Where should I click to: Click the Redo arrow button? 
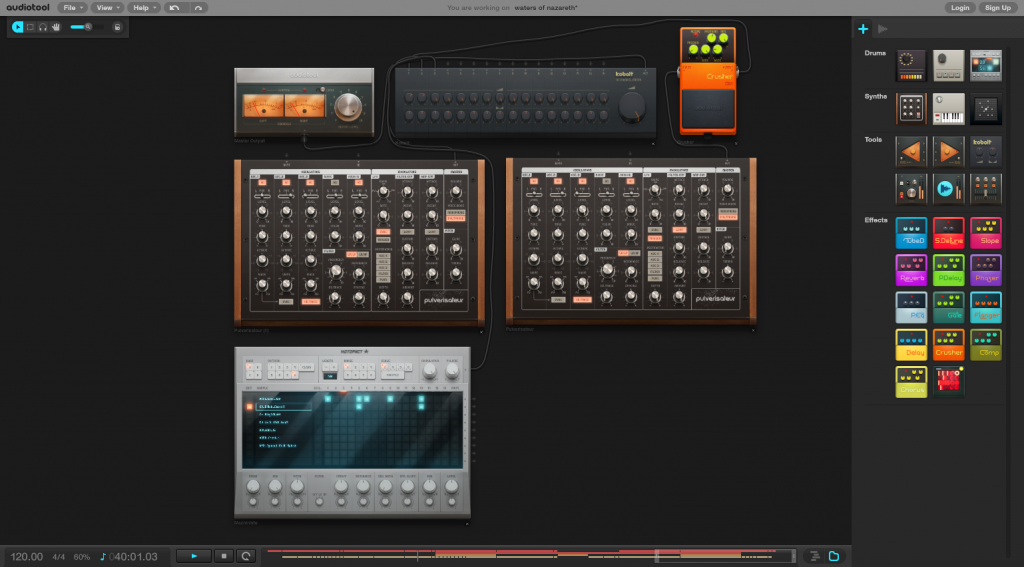point(198,8)
